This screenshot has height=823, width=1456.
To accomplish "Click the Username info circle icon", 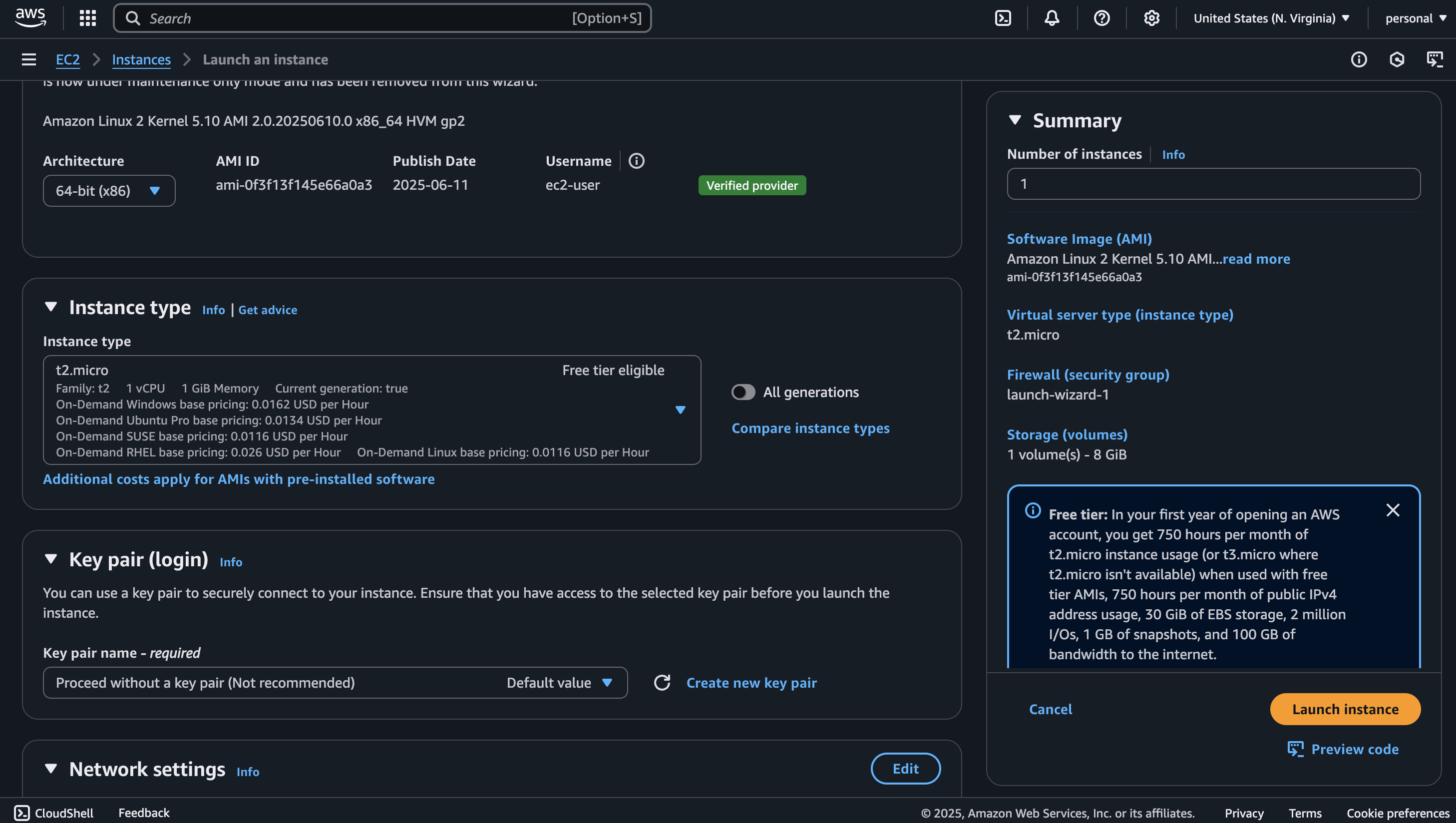I will [x=637, y=161].
